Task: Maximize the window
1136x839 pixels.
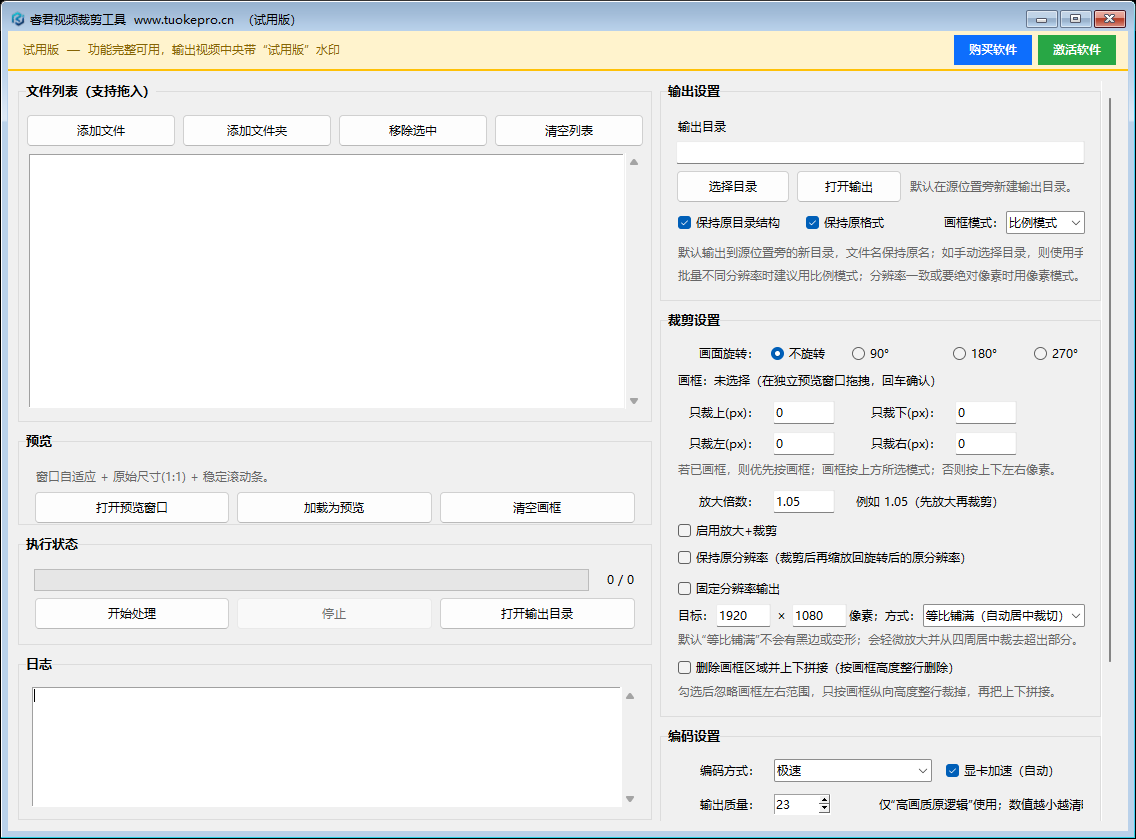Action: coord(1075,20)
